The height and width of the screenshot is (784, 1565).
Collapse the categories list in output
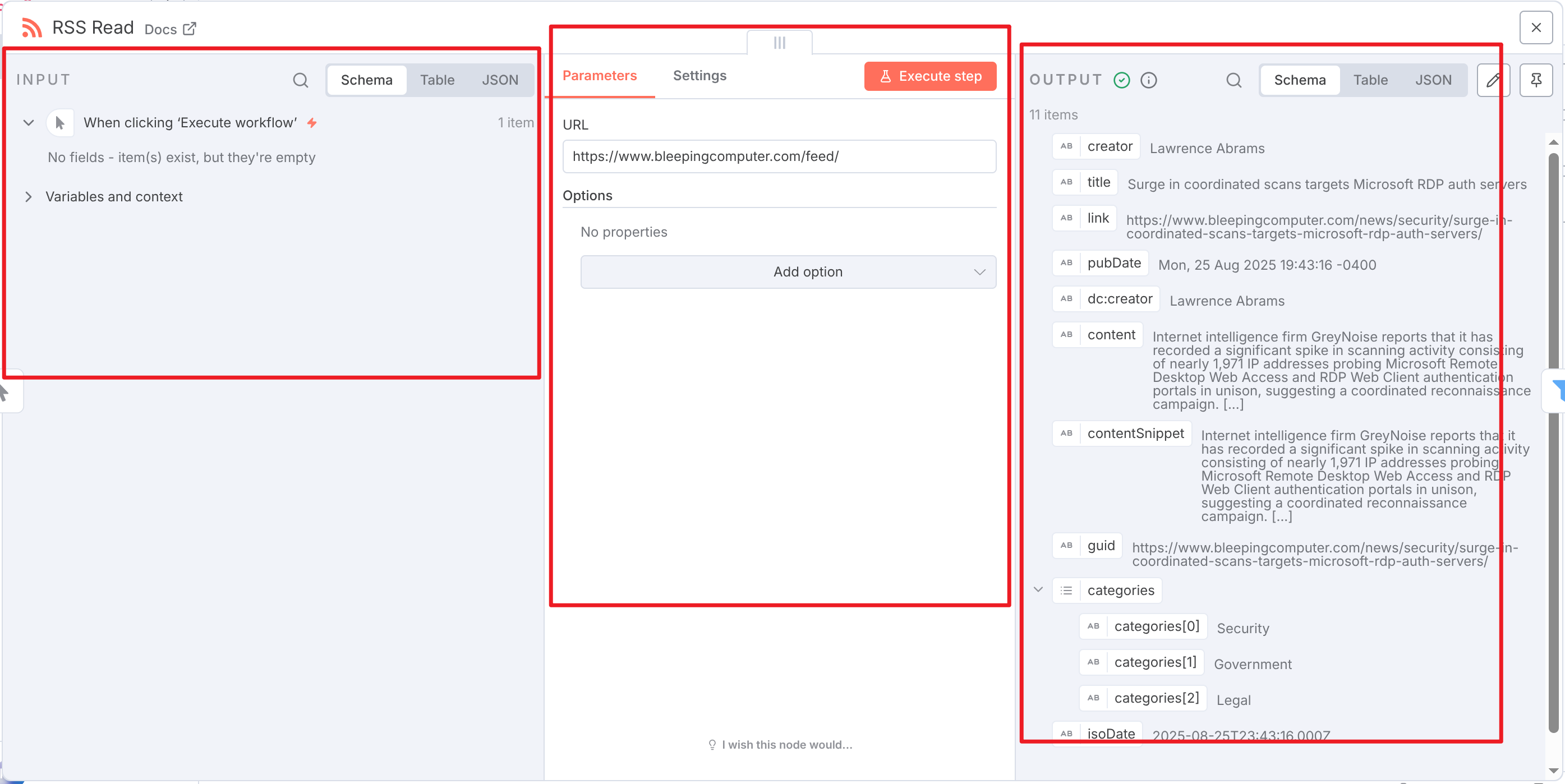coord(1038,589)
